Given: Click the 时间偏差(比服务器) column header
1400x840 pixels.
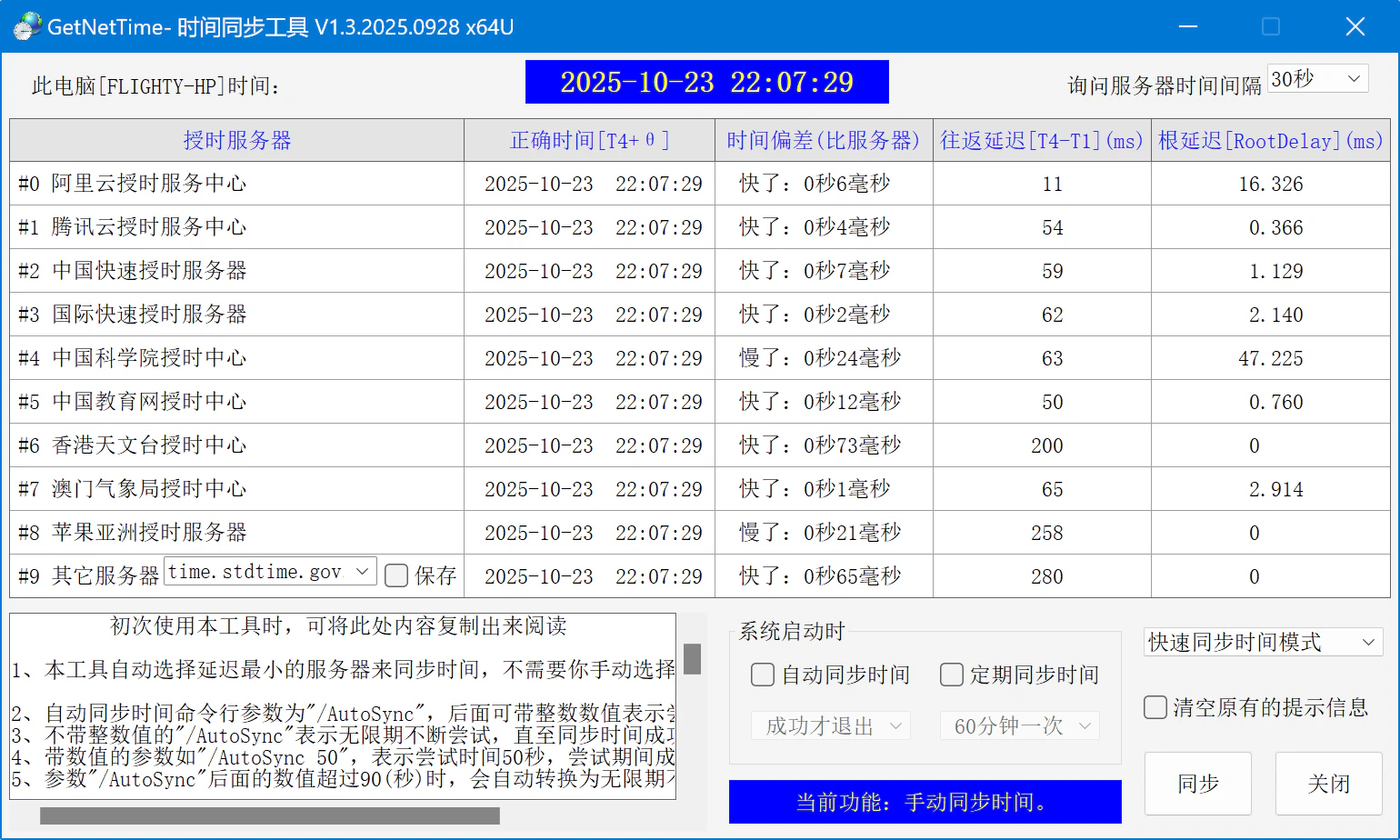Looking at the screenshot, I should pyautogui.click(x=823, y=140).
